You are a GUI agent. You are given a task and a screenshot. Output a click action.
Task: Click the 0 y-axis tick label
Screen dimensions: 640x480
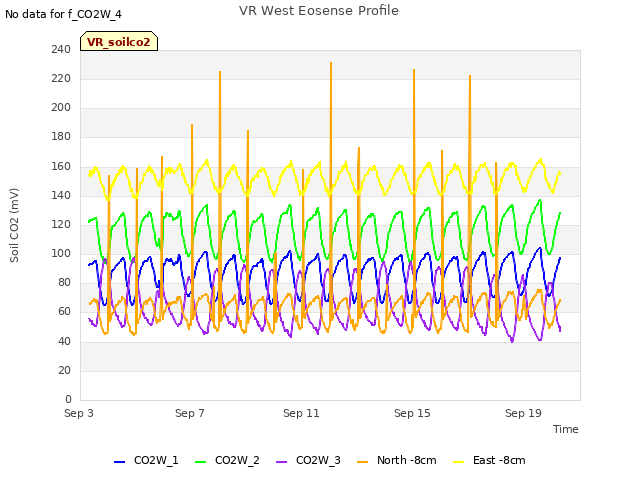coord(68,399)
